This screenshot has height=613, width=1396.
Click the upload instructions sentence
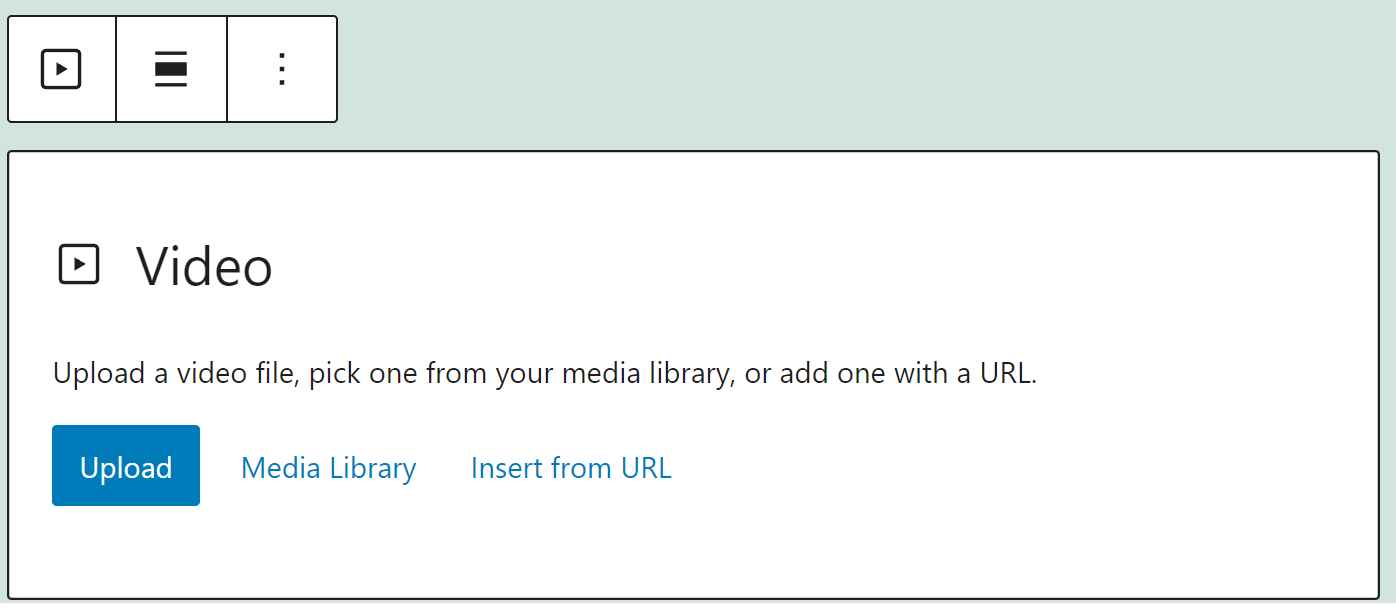545,374
